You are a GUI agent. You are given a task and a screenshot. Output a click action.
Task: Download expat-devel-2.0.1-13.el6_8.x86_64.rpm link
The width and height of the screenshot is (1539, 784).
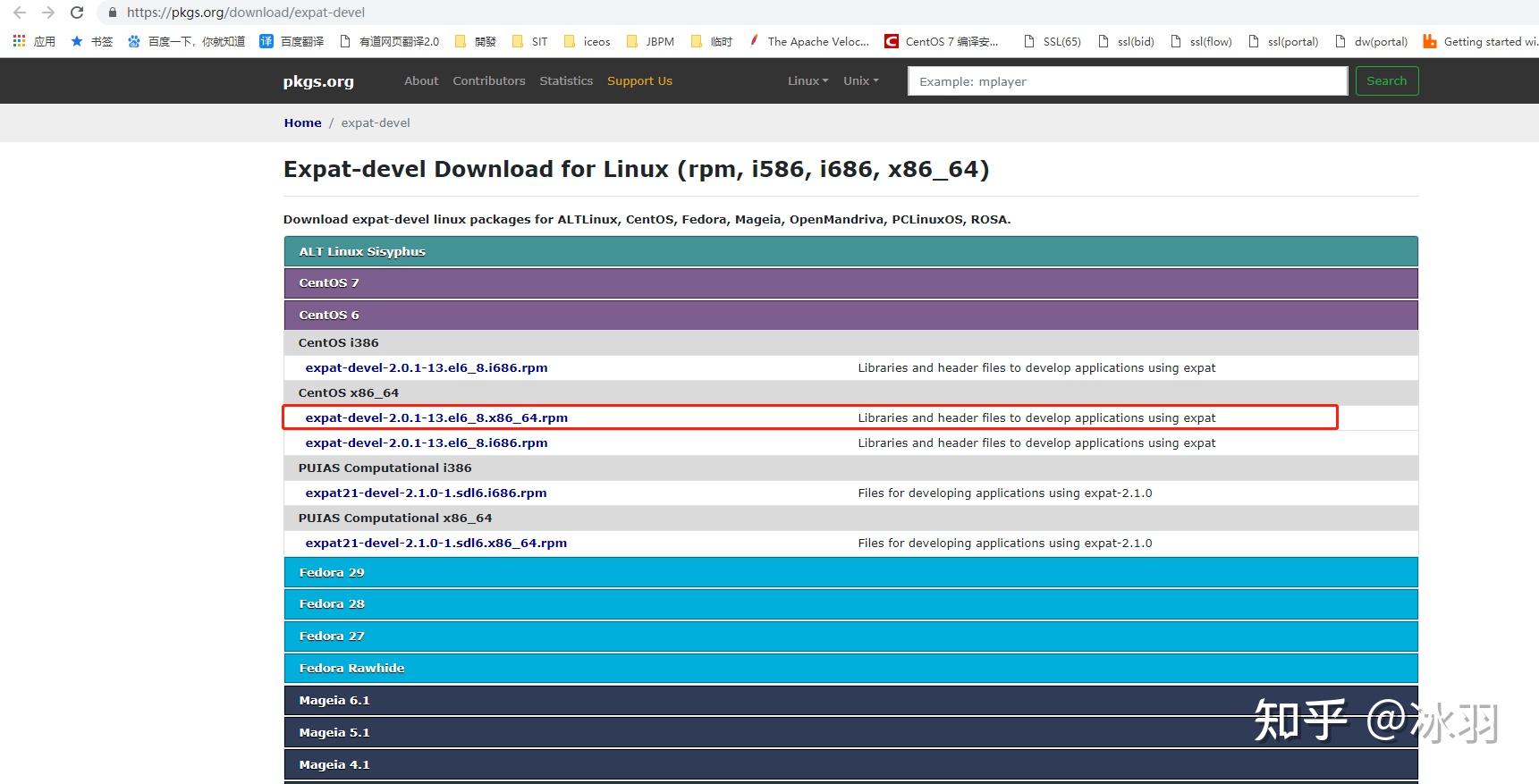tap(436, 417)
